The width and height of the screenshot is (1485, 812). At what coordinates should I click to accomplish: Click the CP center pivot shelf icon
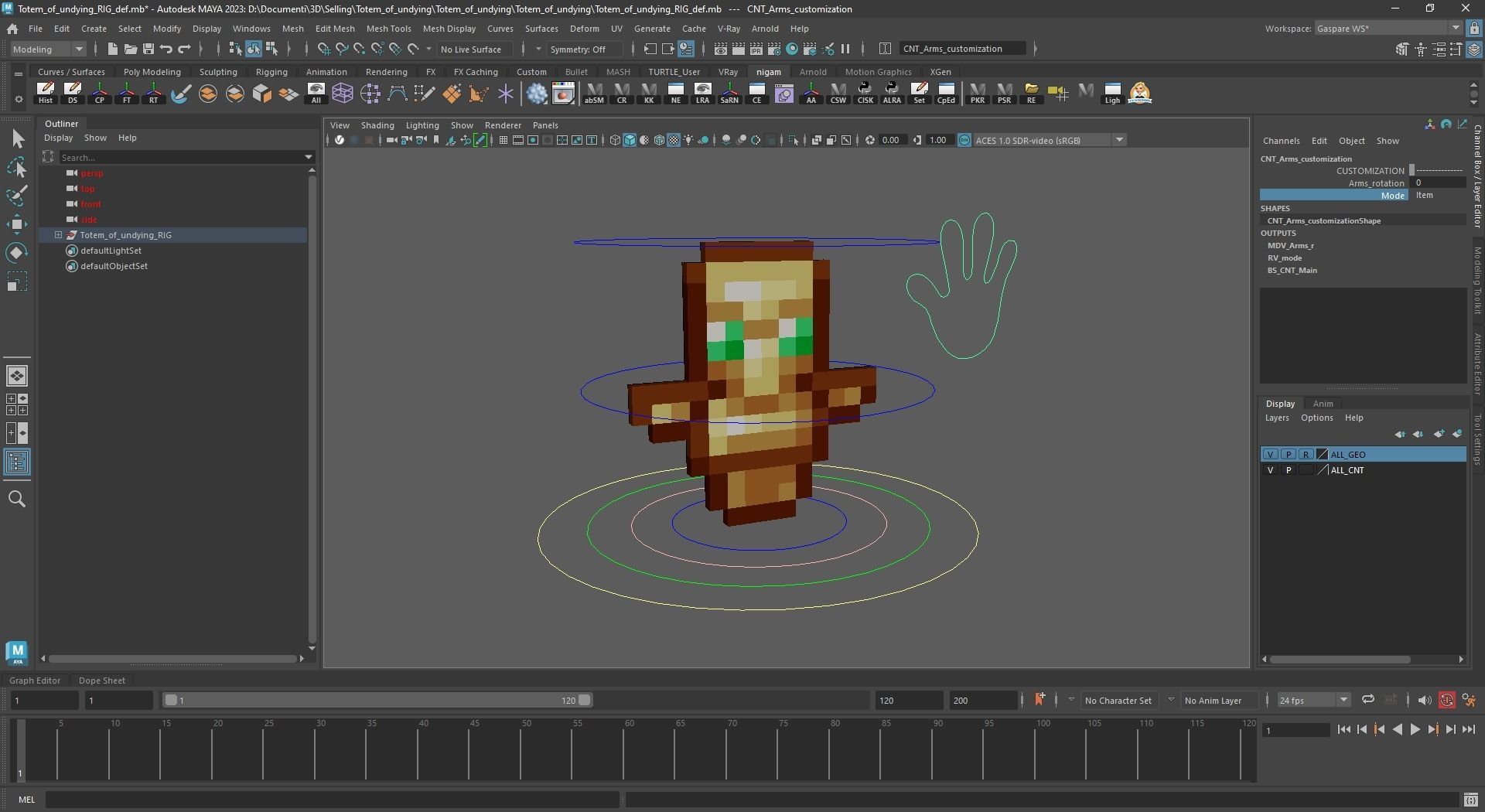tap(100, 94)
